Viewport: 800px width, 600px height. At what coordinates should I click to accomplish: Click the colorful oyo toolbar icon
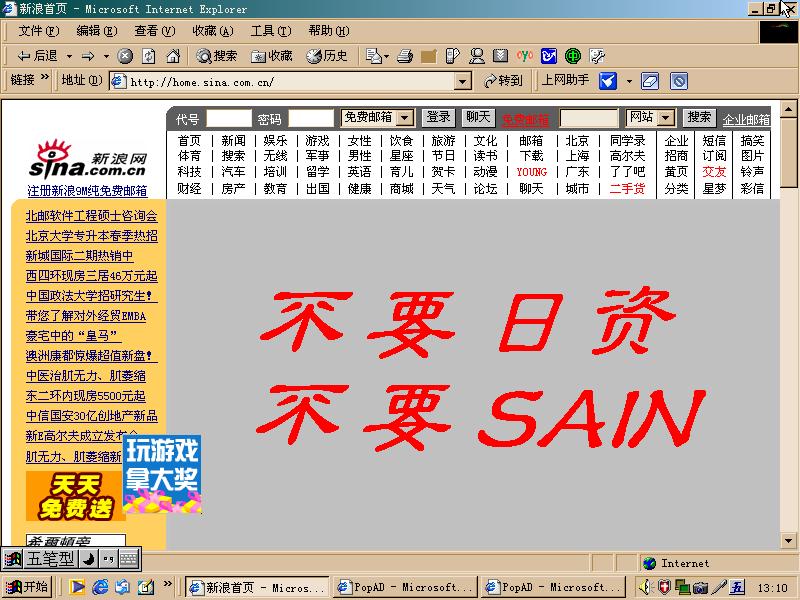(524, 55)
